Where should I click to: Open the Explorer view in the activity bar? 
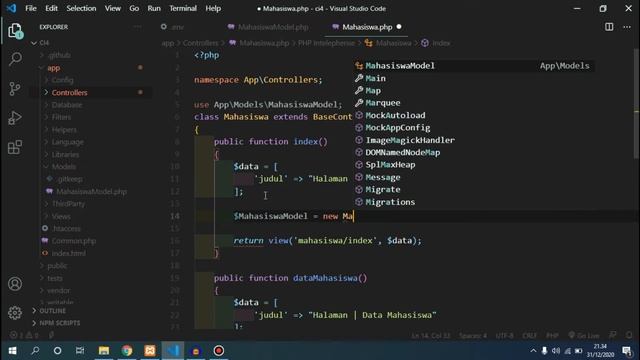pyautogui.click(x=15, y=30)
